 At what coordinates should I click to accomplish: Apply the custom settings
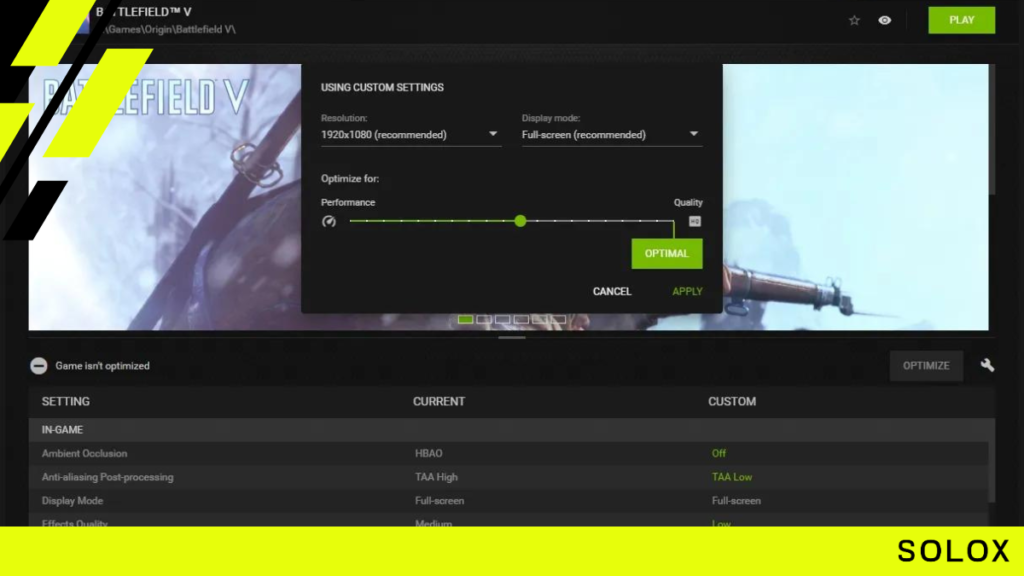click(x=687, y=291)
